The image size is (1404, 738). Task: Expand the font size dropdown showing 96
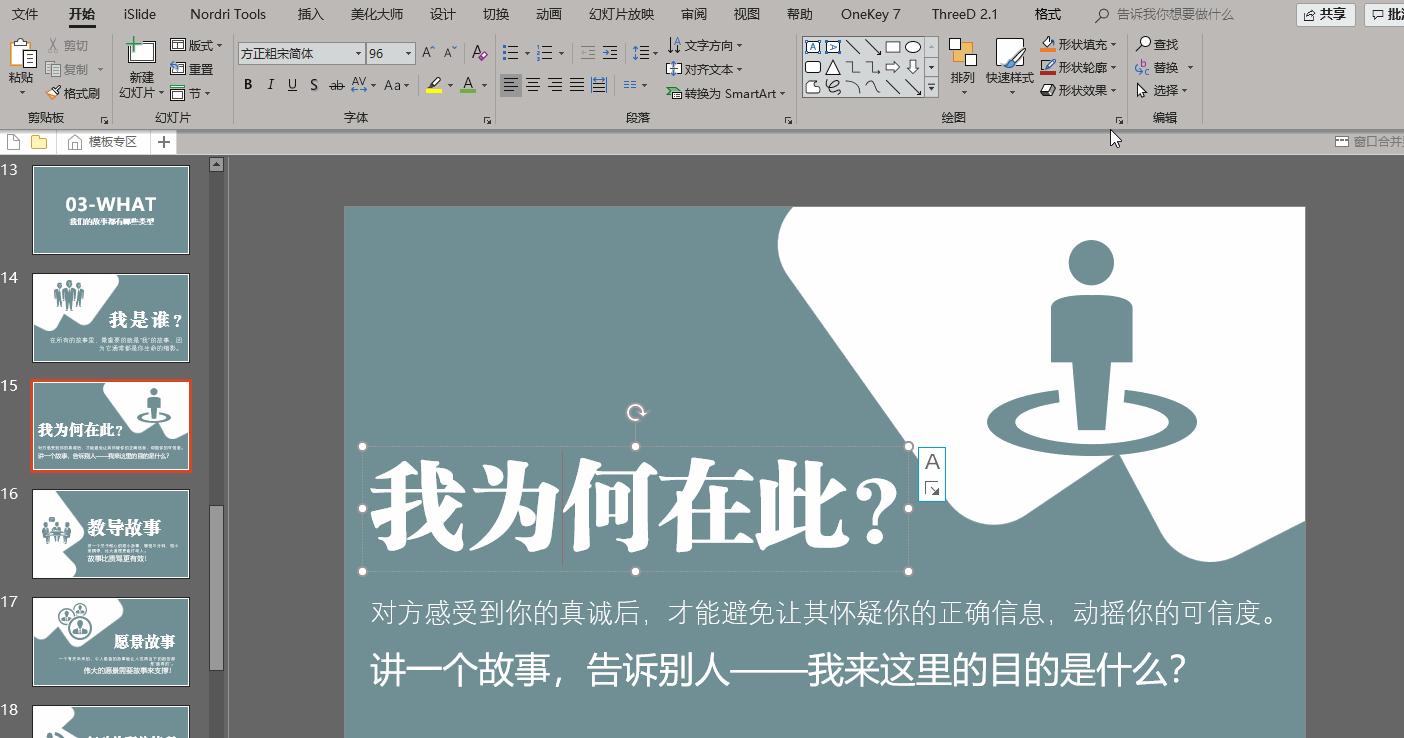(407, 53)
